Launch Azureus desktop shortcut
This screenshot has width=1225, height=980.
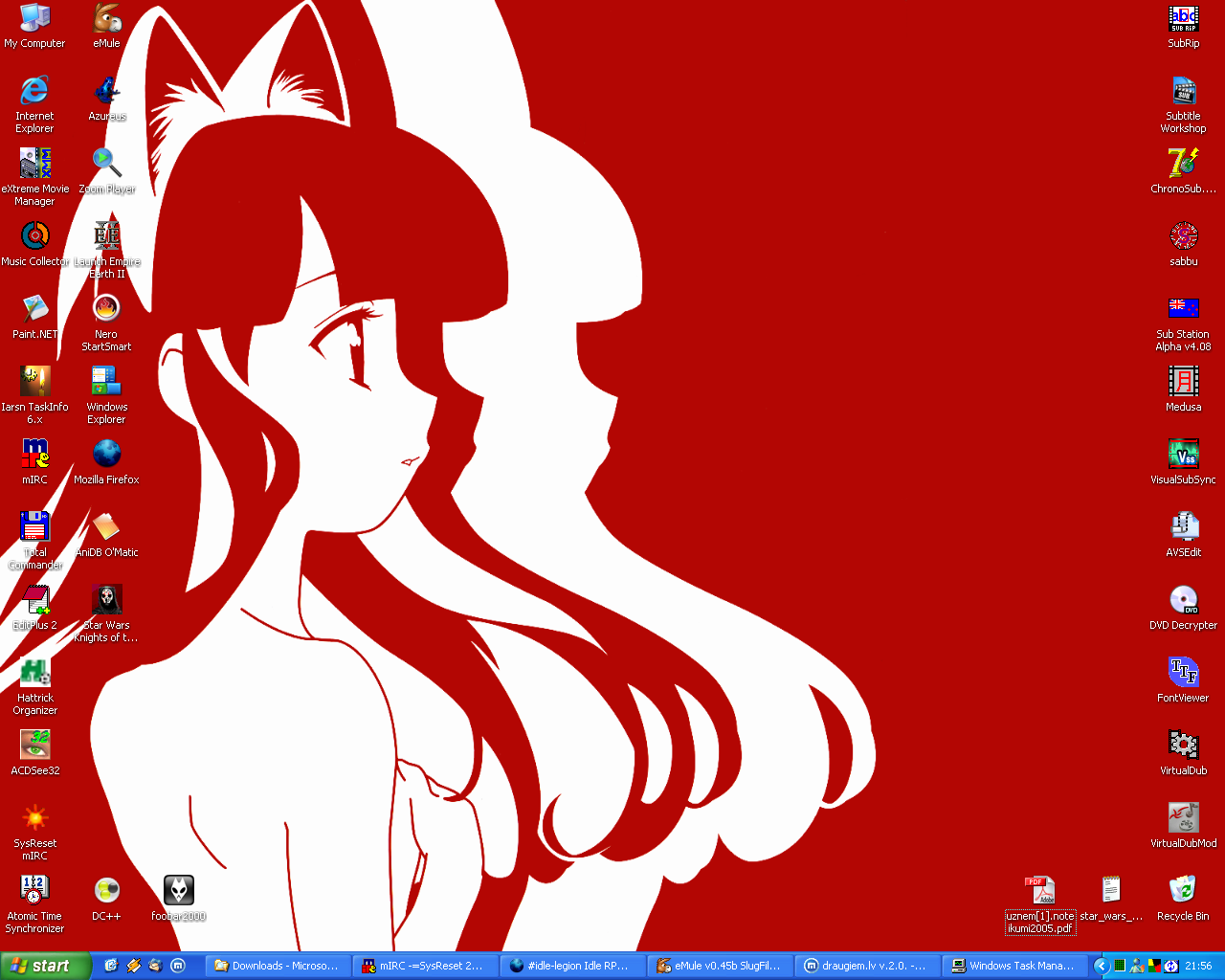pyautogui.click(x=106, y=99)
